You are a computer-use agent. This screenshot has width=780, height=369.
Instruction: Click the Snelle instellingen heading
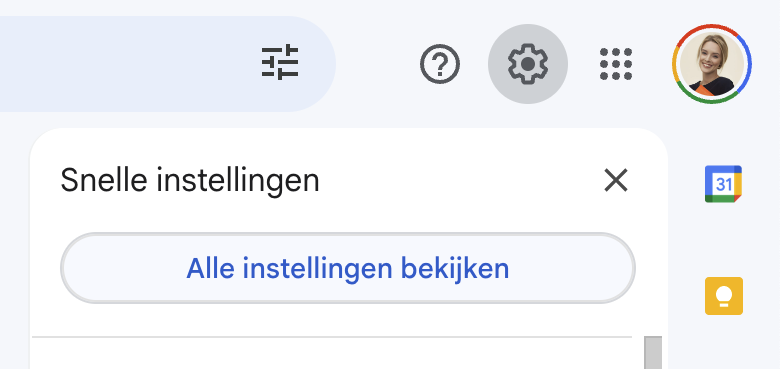(x=190, y=180)
